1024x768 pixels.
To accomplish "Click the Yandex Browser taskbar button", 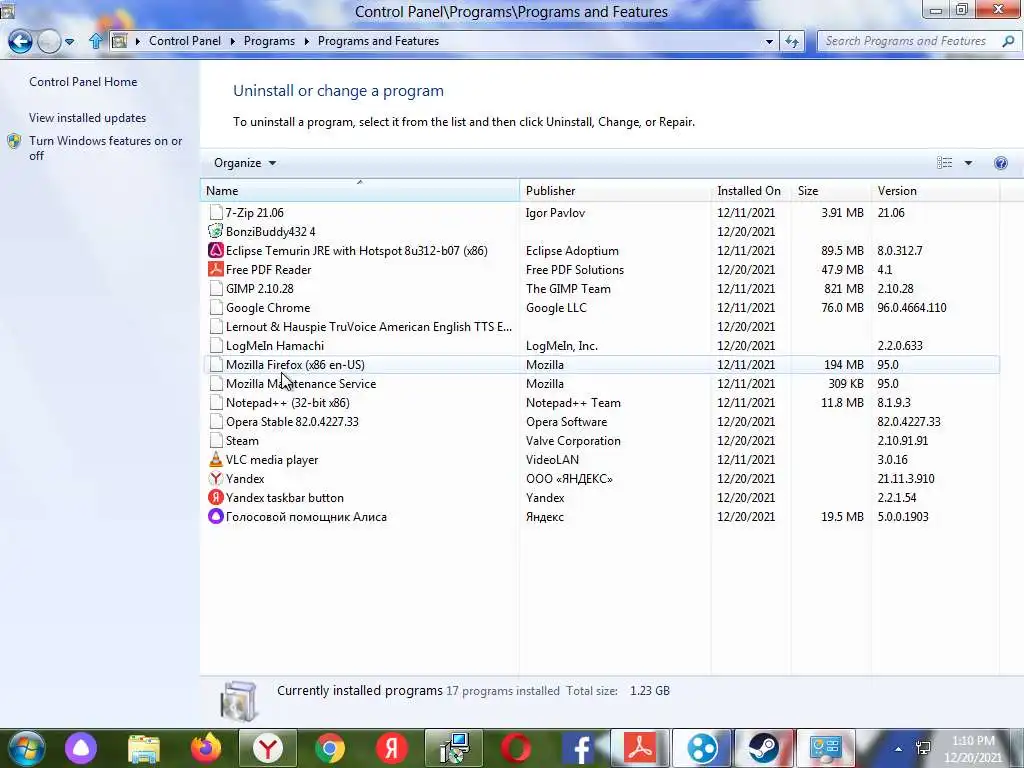I will [268, 748].
